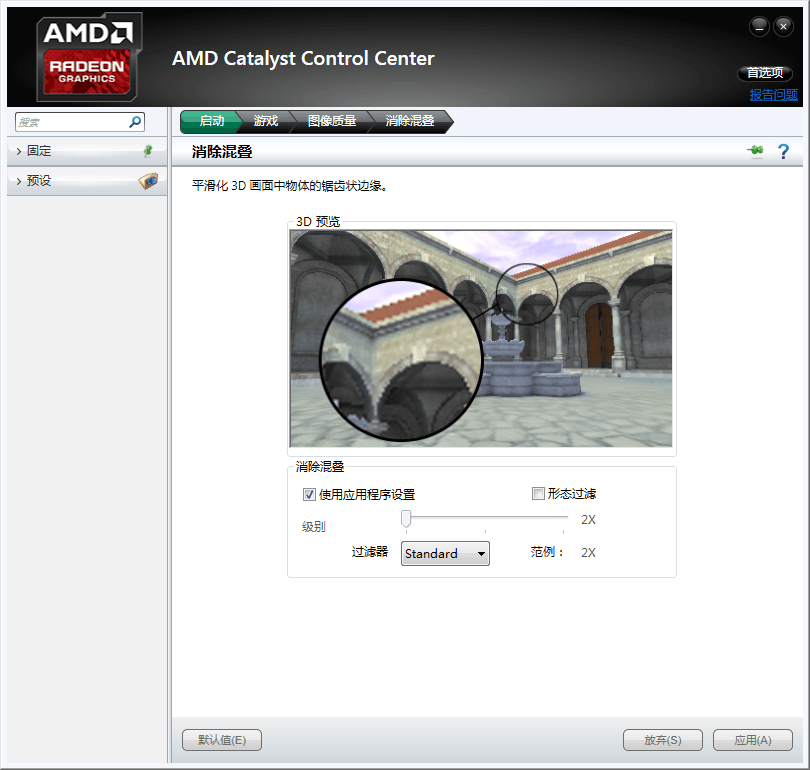Click the preset icon beside 预设
810x770 pixels.
pos(148,181)
